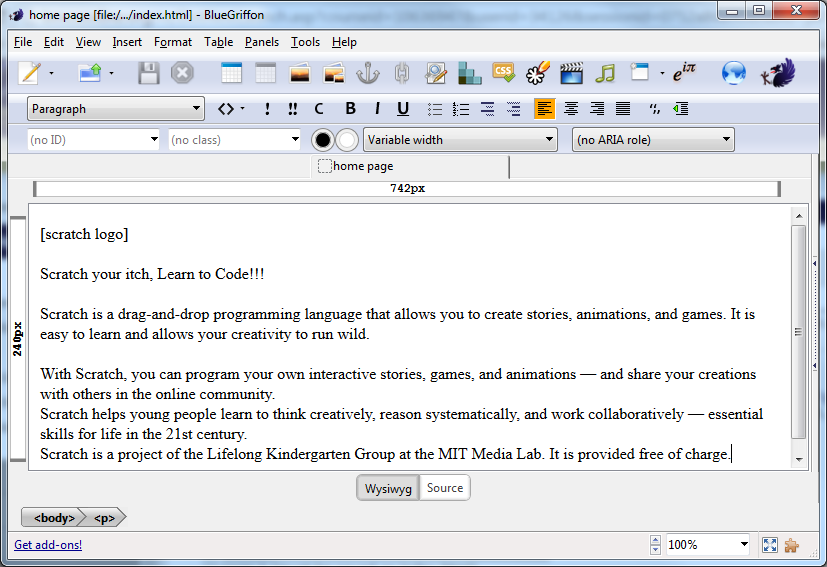This screenshot has width=827, height=567.
Task: Insert an anchor using the anchor icon
Action: click(368, 73)
